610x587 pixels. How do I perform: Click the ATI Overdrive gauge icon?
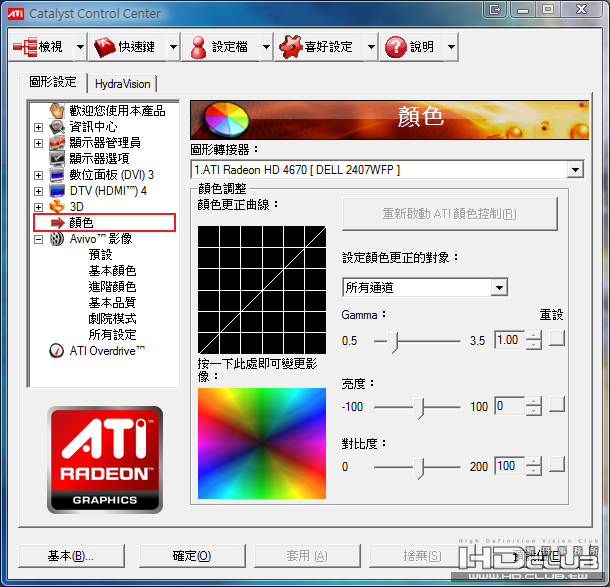pos(57,351)
